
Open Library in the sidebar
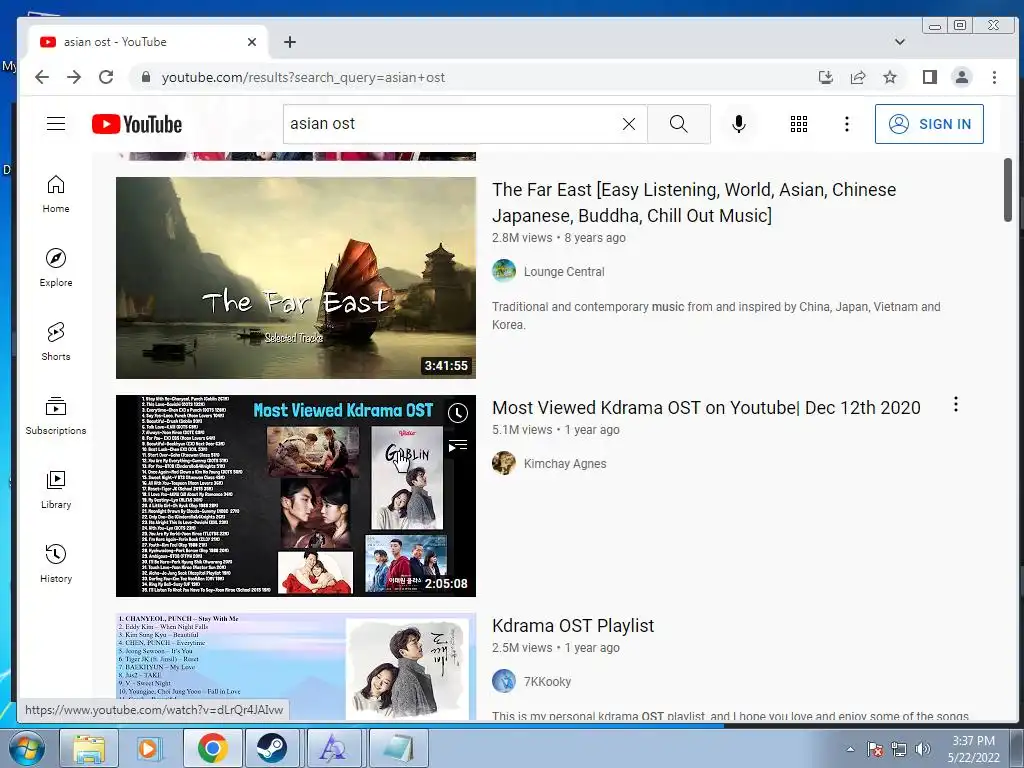click(56, 490)
